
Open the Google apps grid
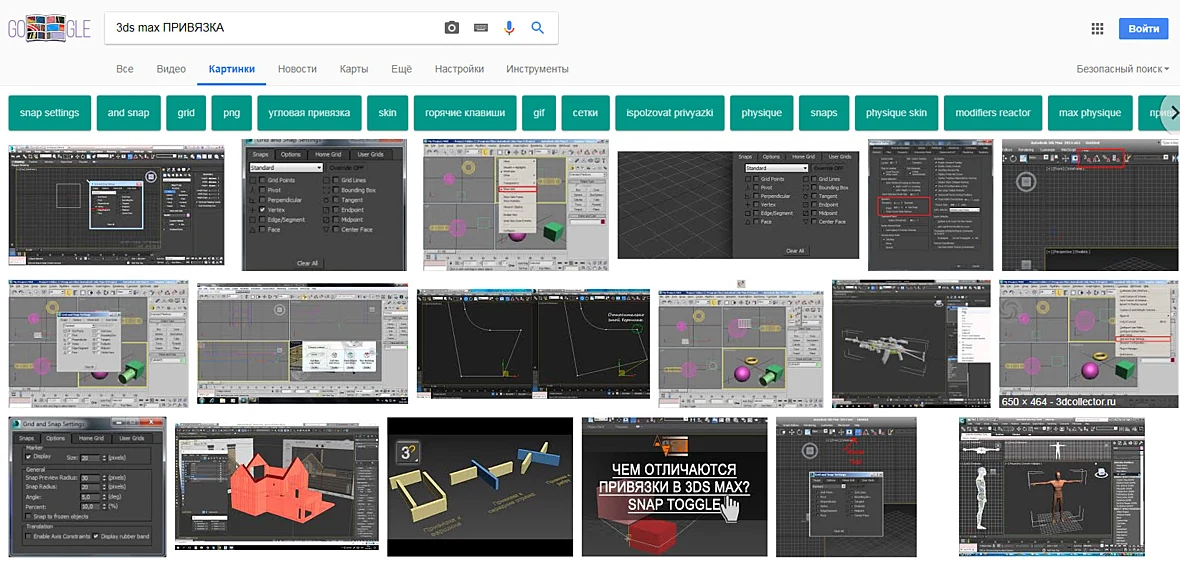click(x=1097, y=29)
